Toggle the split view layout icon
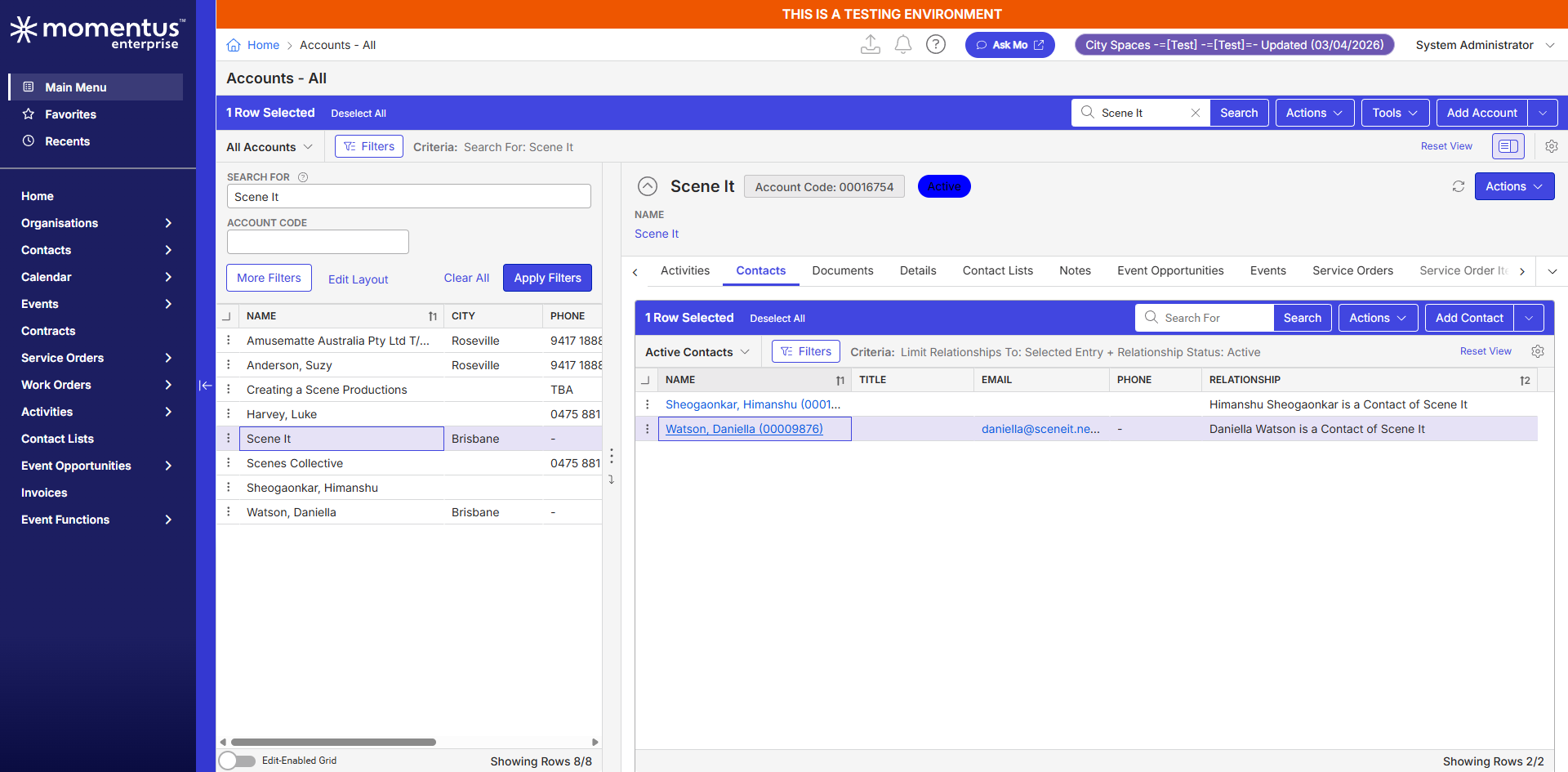This screenshot has height=772, width=1568. point(1508,146)
